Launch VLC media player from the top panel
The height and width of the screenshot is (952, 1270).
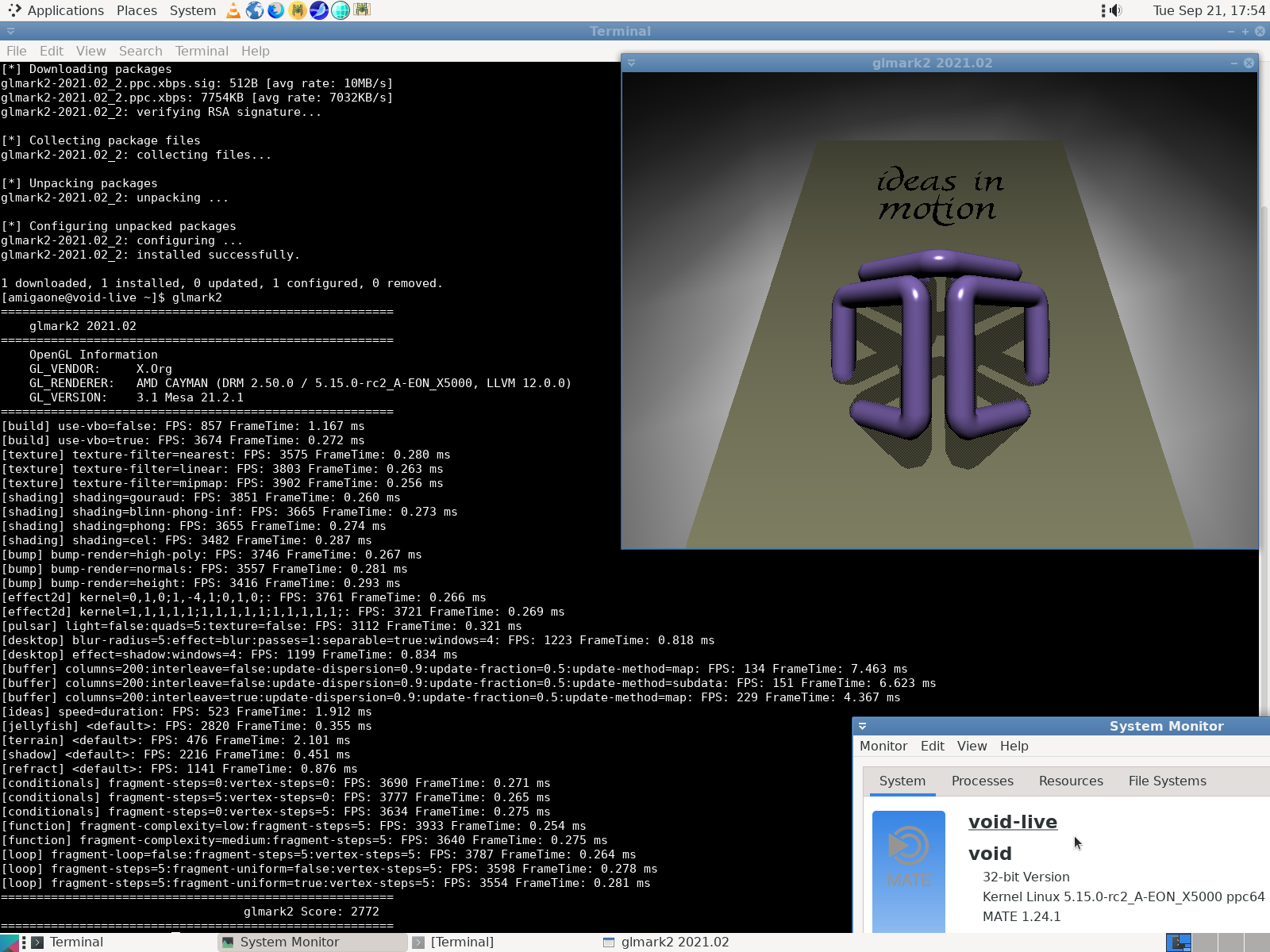click(x=233, y=10)
